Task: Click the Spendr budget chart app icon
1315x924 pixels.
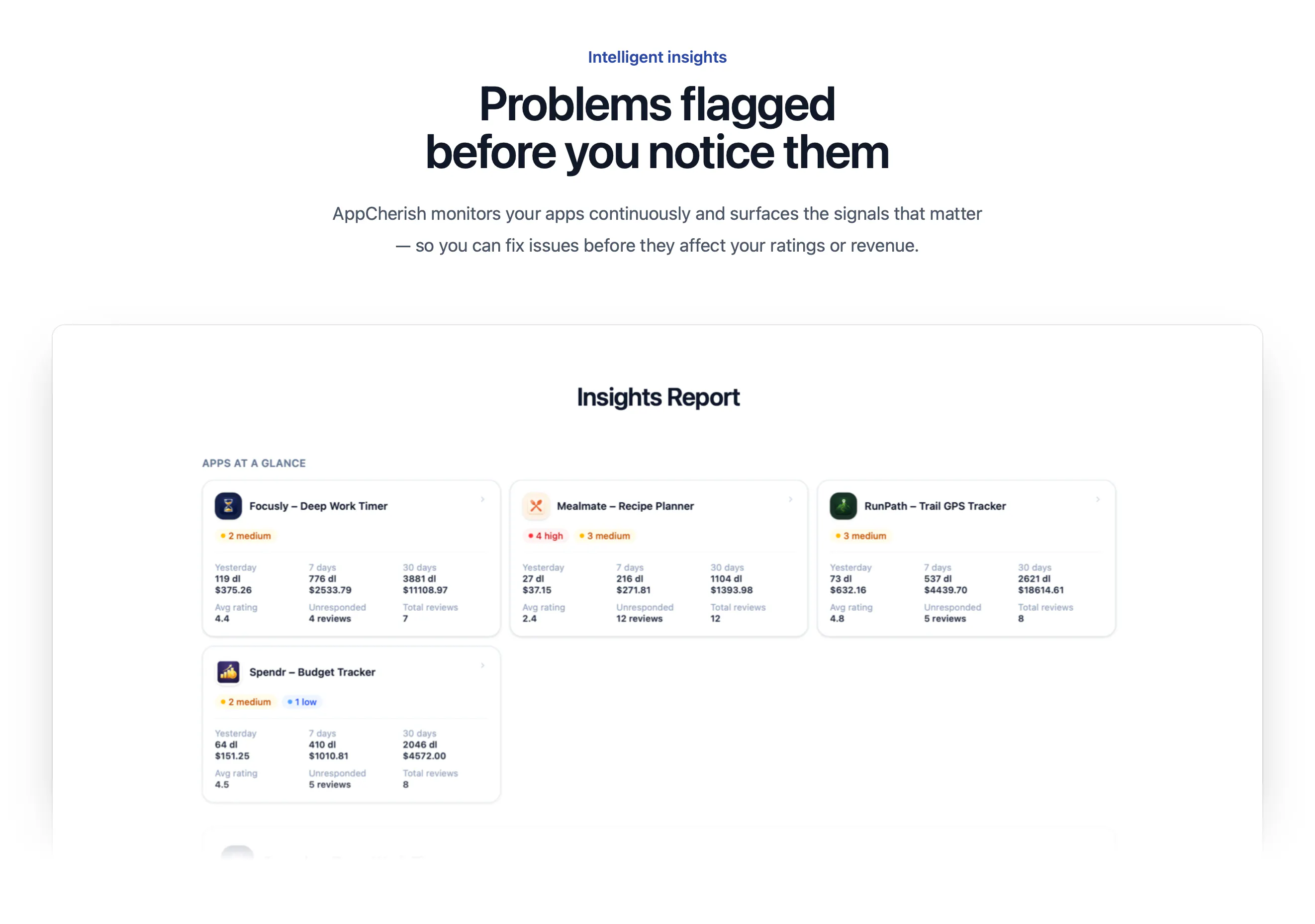Action: click(228, 672)
